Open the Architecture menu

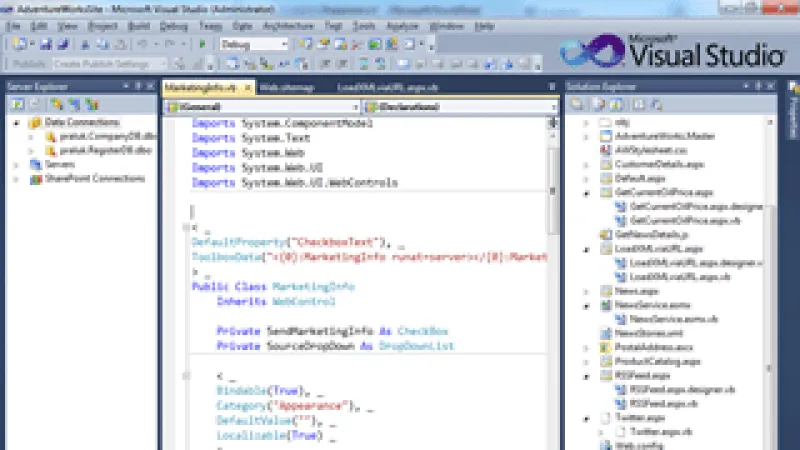(x=288, y=26)
